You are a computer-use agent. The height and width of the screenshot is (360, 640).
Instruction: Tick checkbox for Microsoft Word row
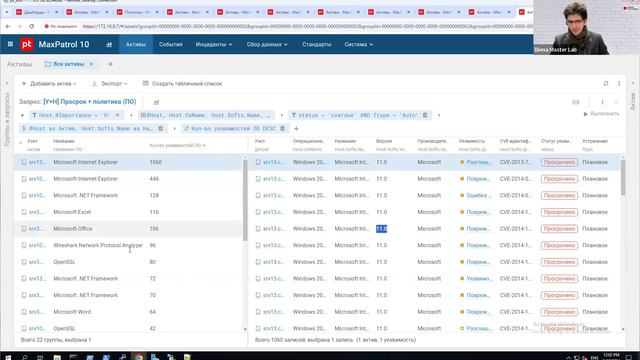[24, 312]
